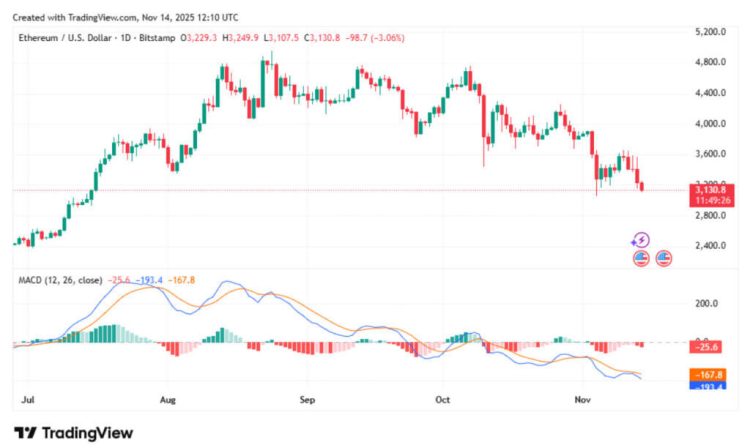
Task: Select the Oct label on the time axis
Action: tap(444, 399)
